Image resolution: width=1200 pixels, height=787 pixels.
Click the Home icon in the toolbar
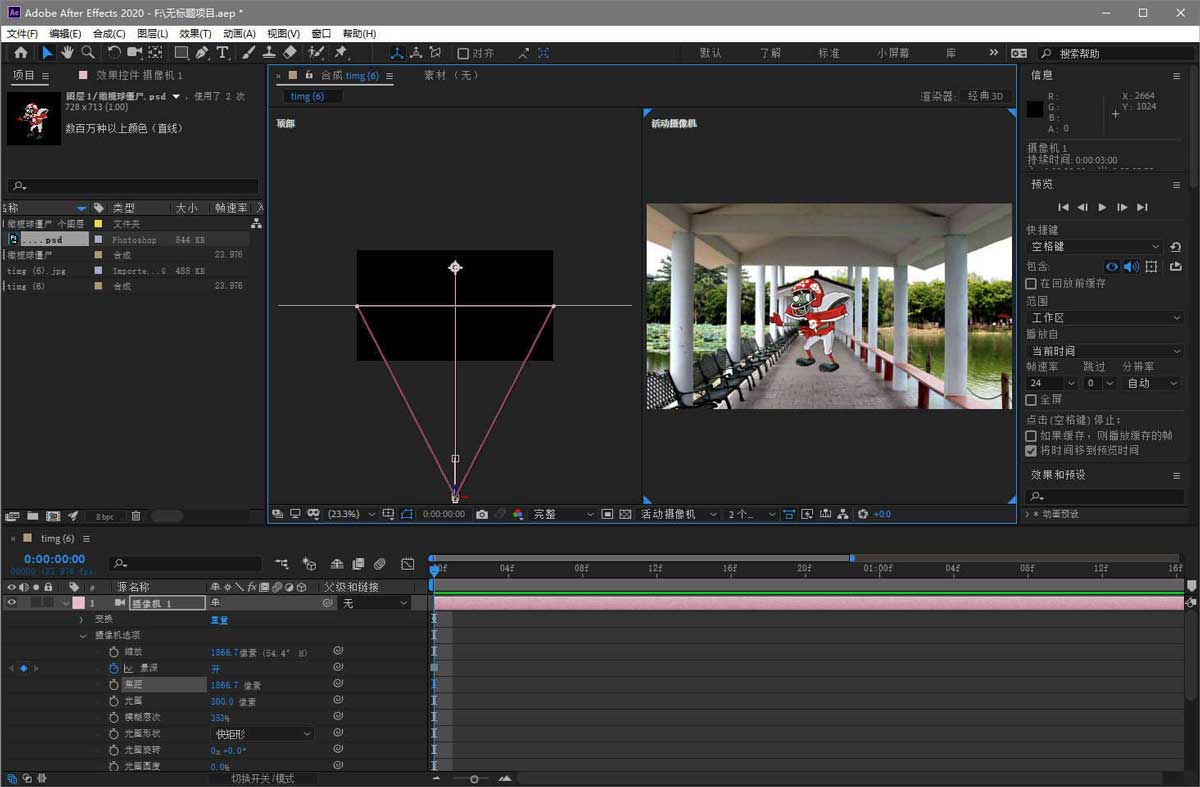point(21,53)
